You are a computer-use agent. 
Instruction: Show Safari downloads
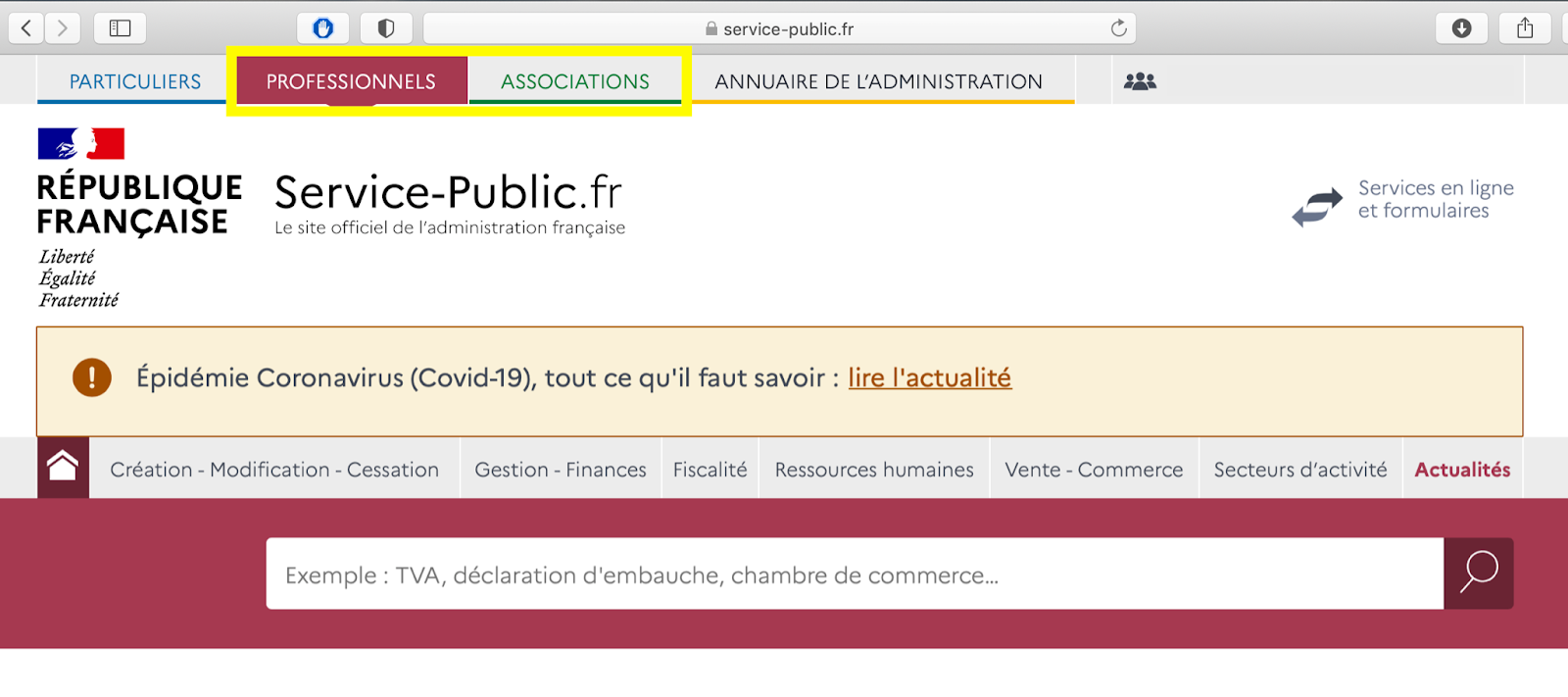point(1461,28)
